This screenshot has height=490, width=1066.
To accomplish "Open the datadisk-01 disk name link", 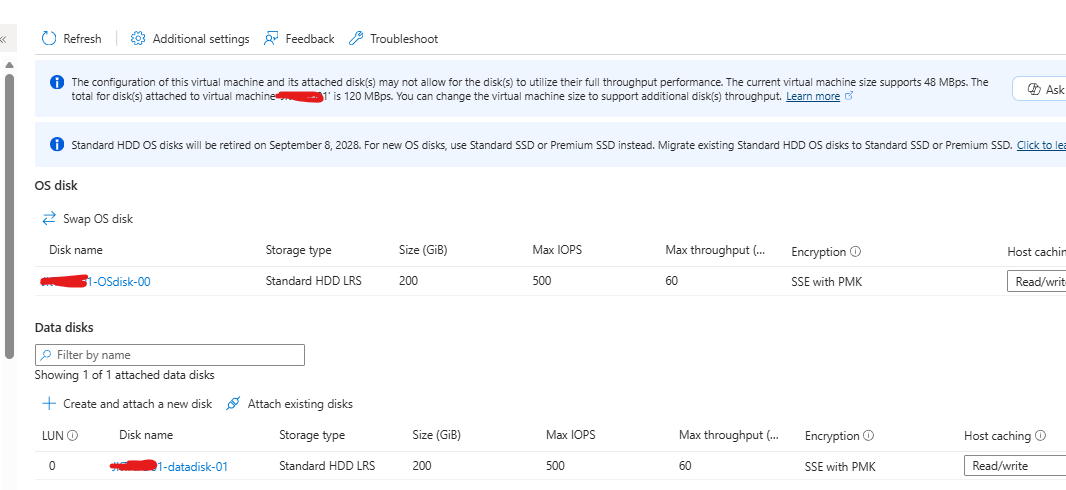I will pyautogui.click(x=169, y=466).
